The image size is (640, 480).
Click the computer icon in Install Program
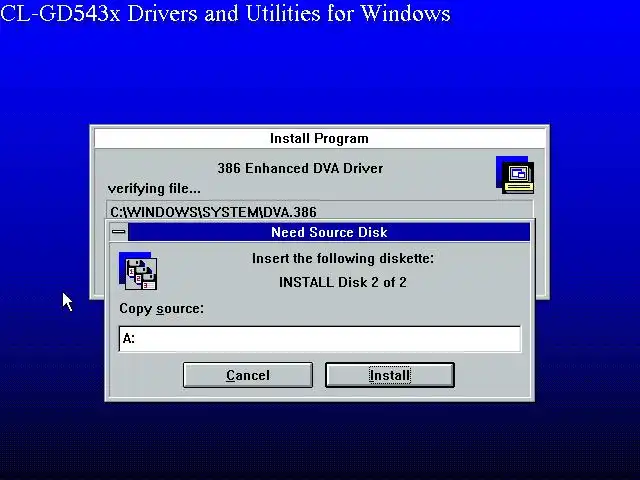[x=515, y=175]
